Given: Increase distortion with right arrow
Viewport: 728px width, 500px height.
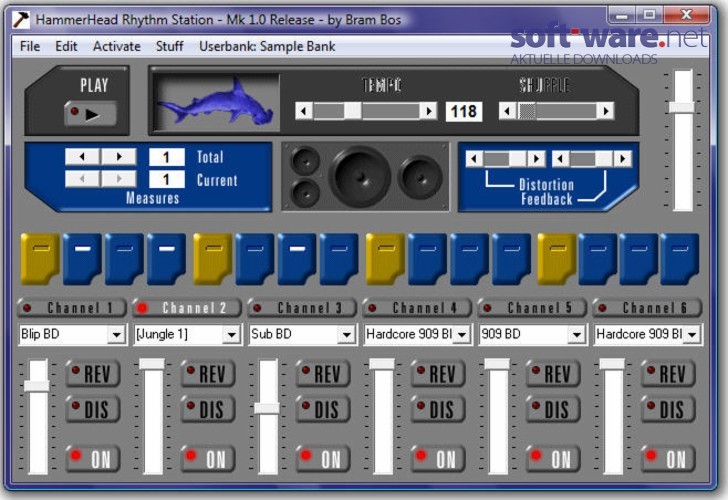Looking at the screenshot, I should tap(536, 159).
